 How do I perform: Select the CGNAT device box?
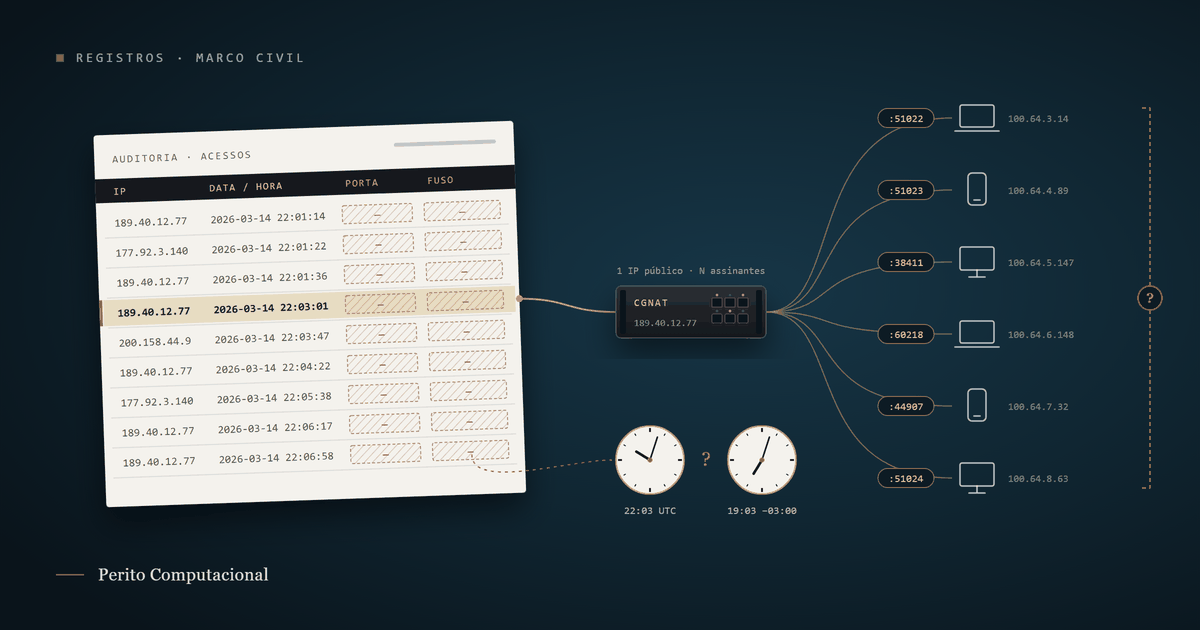click(x=691, y=311)
